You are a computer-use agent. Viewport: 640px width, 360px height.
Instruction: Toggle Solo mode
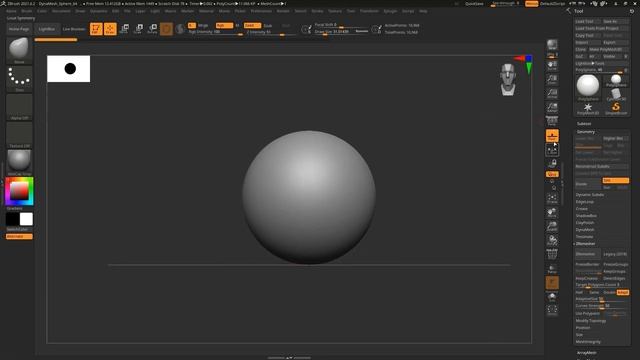pos(552,297)
